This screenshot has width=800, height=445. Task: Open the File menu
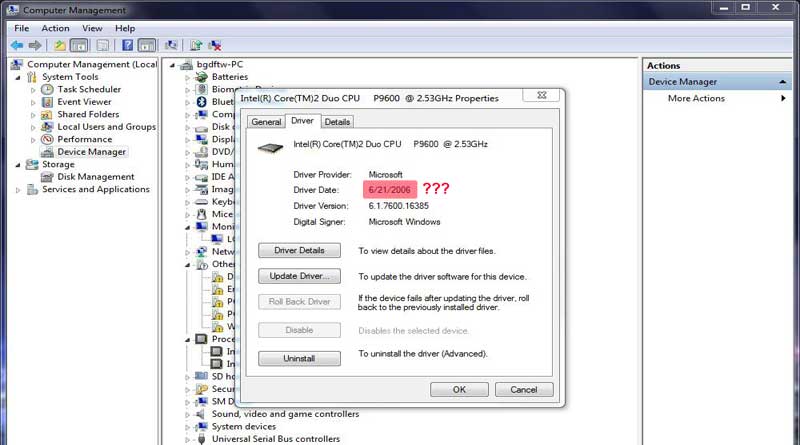point(21,29)
